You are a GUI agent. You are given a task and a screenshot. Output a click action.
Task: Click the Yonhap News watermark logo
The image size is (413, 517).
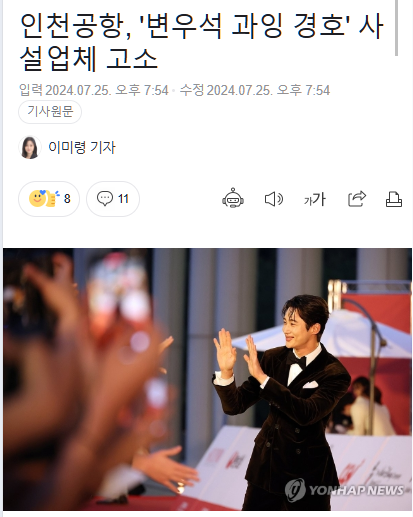[x=344, y=490]
